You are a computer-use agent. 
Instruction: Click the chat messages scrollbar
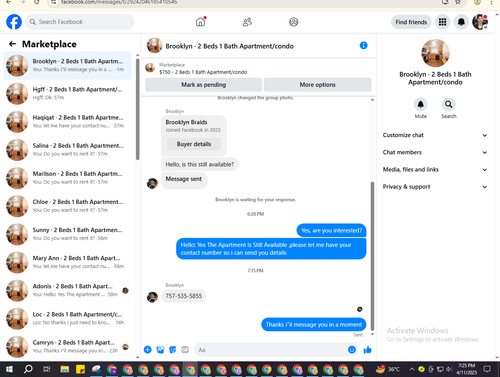[x=372, y=256]
